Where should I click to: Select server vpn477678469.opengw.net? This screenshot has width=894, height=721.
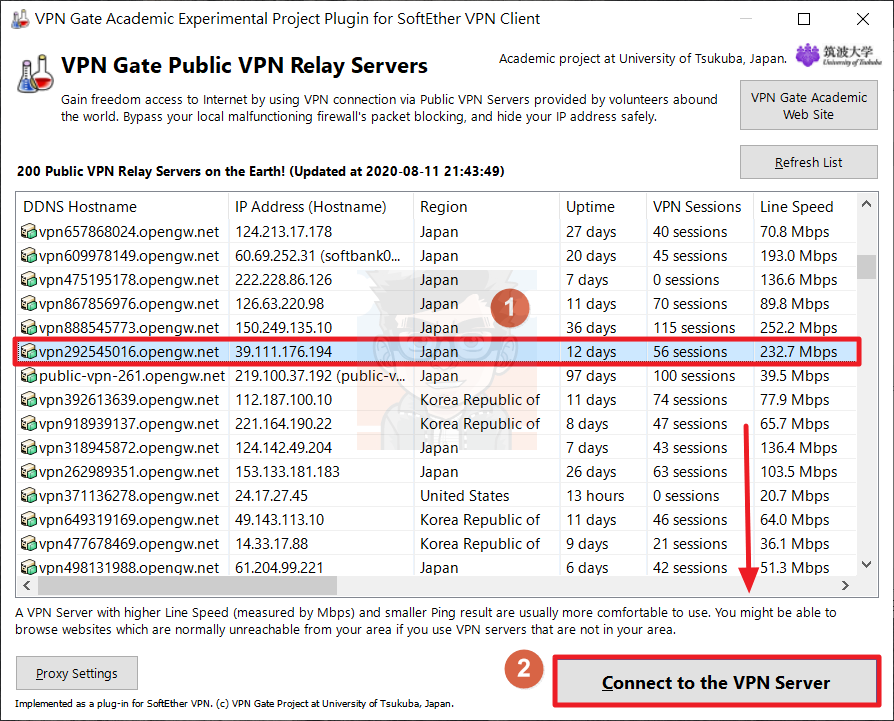(436, 544)
